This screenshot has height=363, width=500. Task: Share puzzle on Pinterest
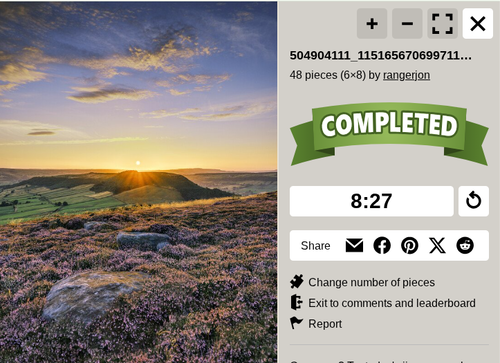click(410, 245)
